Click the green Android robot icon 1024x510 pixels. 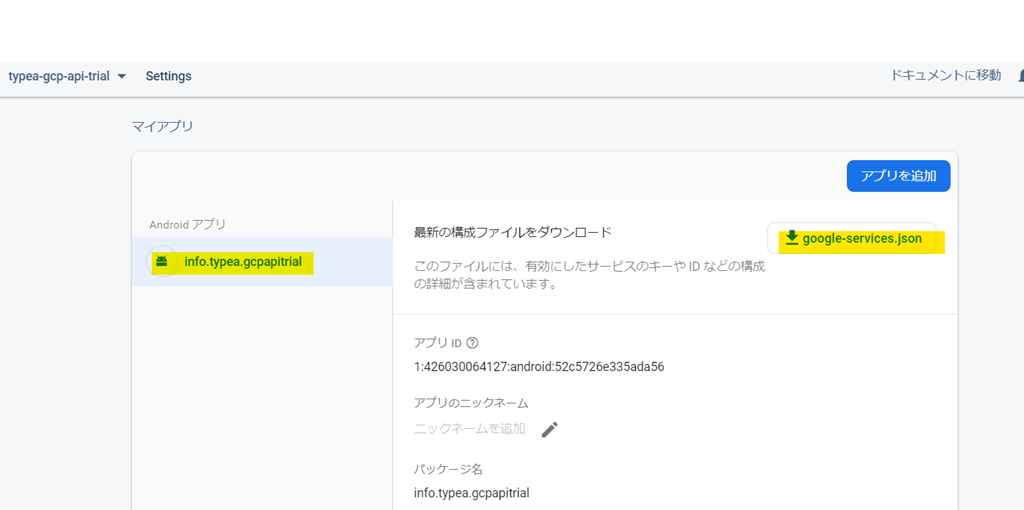161,262
